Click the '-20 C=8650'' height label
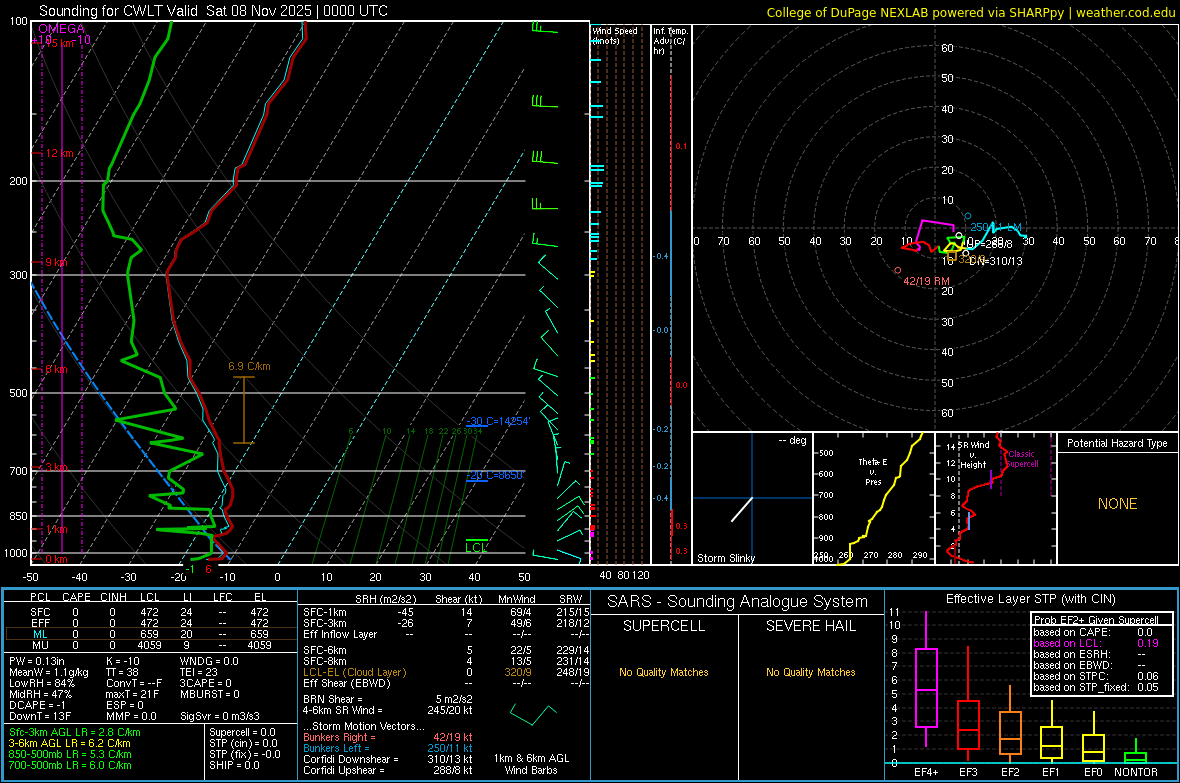This screenshot has width=1180, height=783. (x=494, y=475)
